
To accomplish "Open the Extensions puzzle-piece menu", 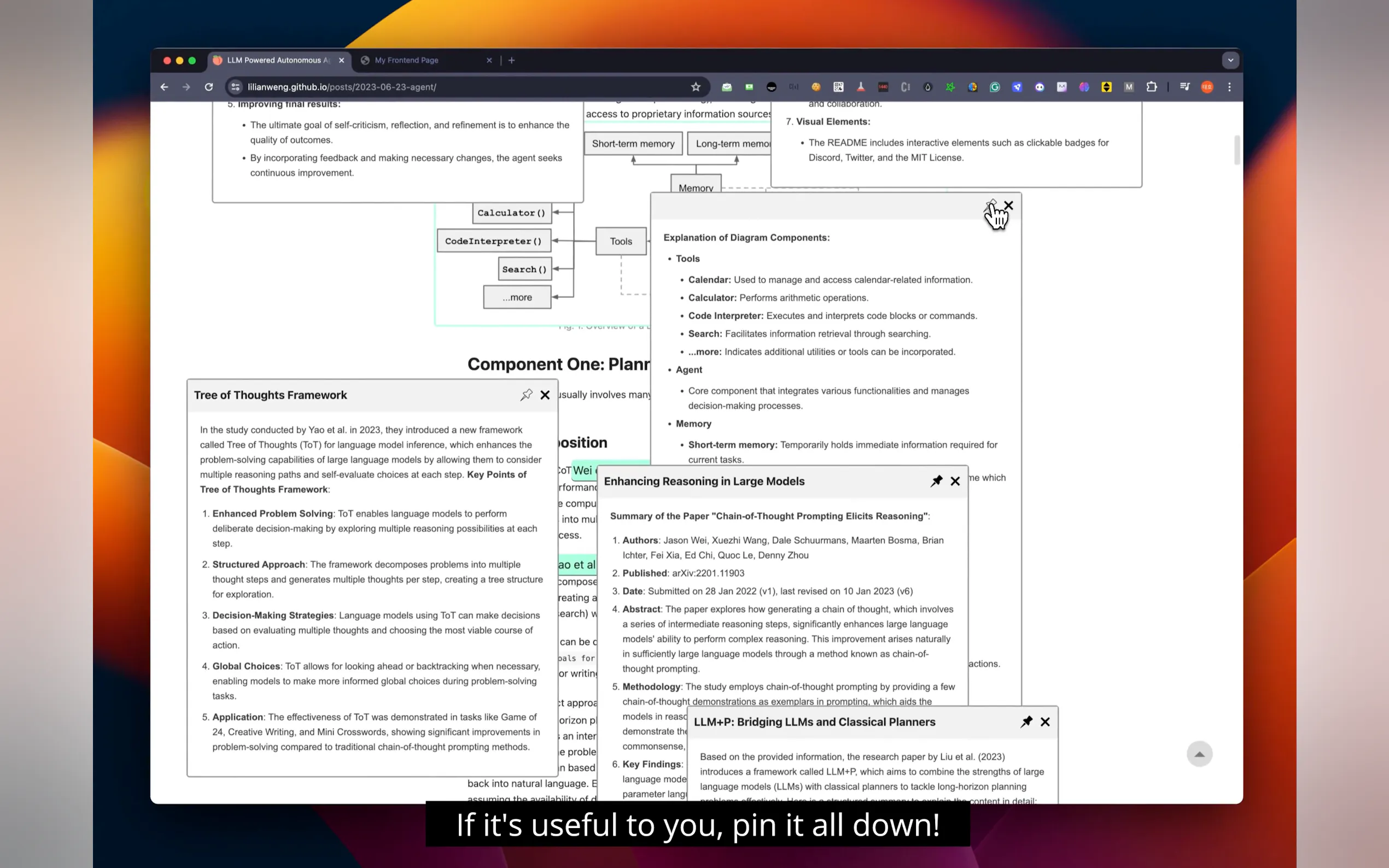I will [1151, 87].
